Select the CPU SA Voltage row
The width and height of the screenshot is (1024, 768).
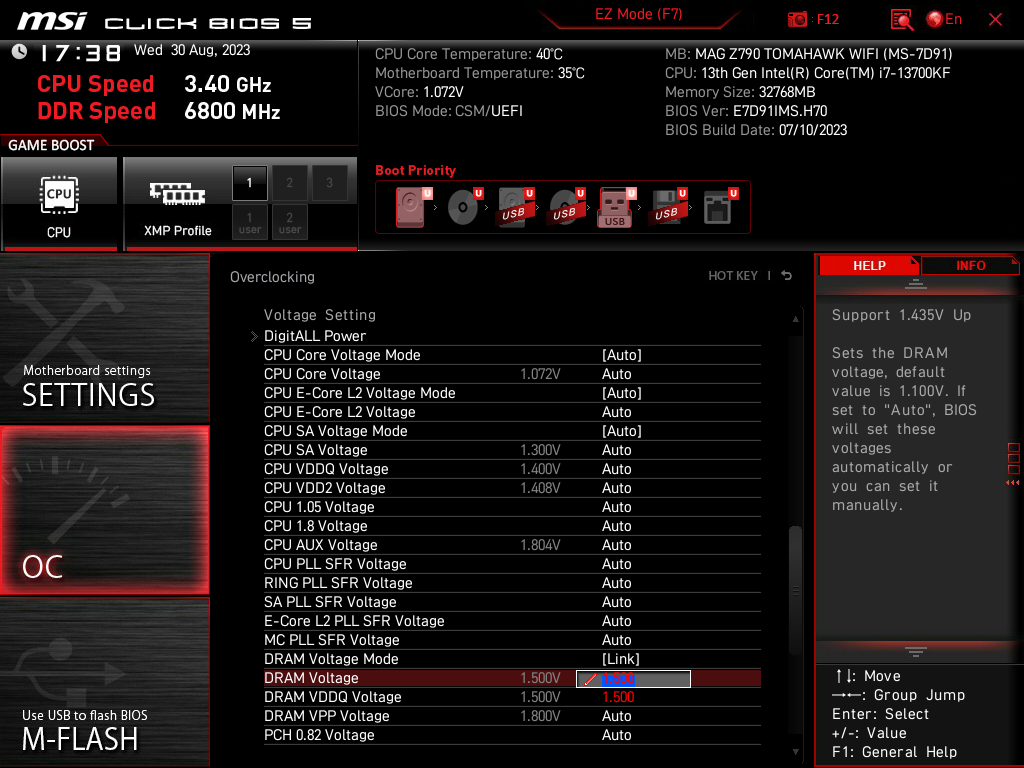coord(512,449)
